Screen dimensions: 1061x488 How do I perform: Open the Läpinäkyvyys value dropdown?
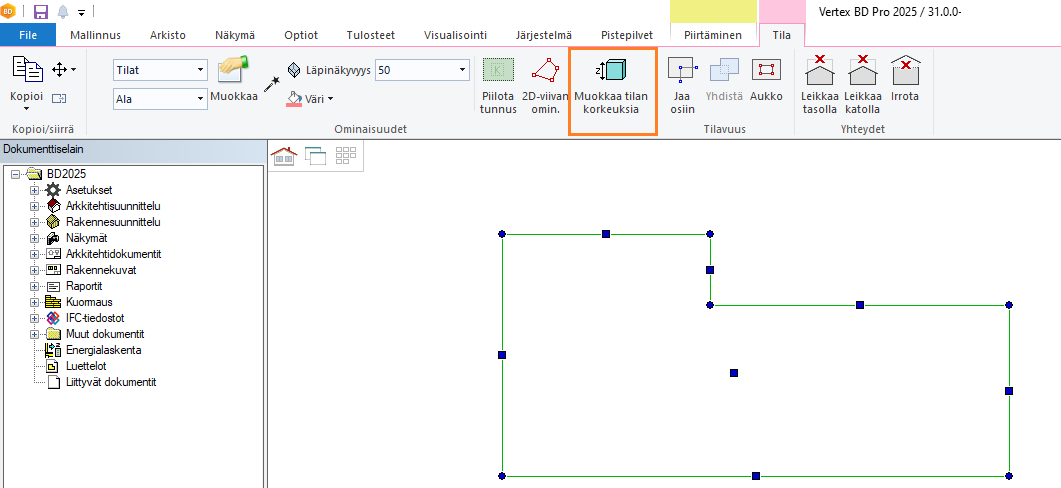coord(461,70)
